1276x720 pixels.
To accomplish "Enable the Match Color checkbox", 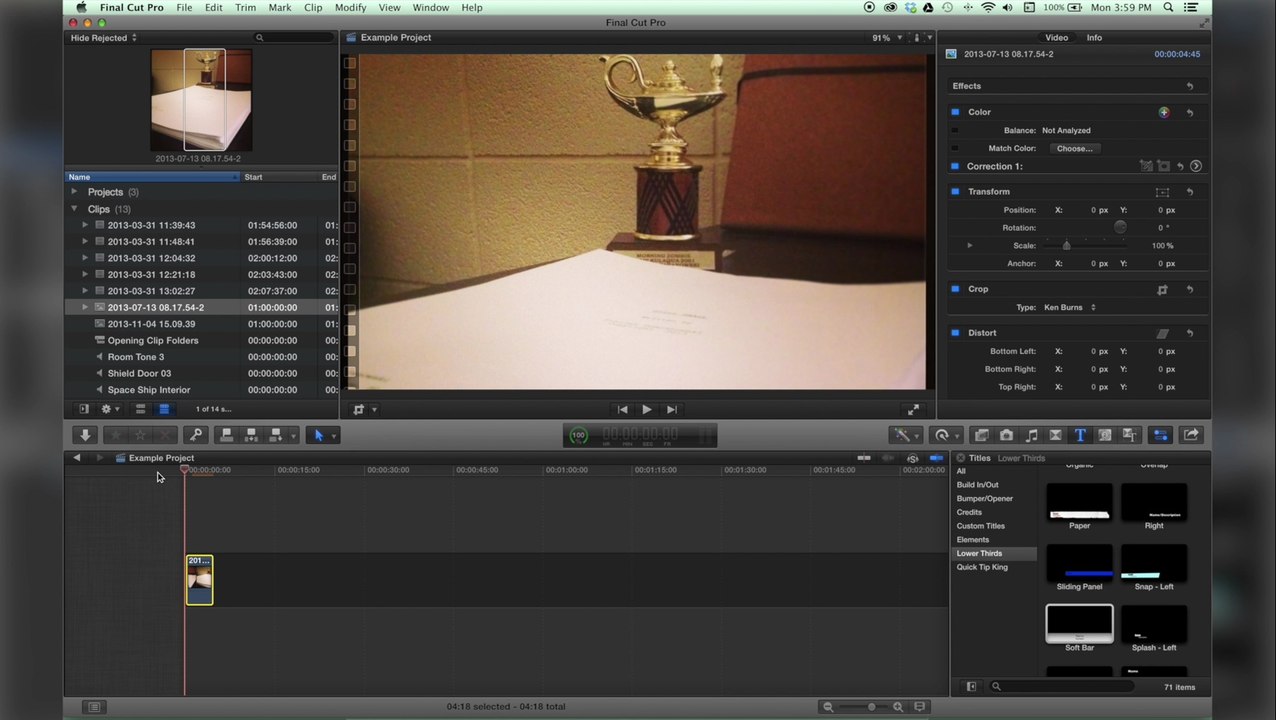I will pyautogui.click(x=955, y=148).
